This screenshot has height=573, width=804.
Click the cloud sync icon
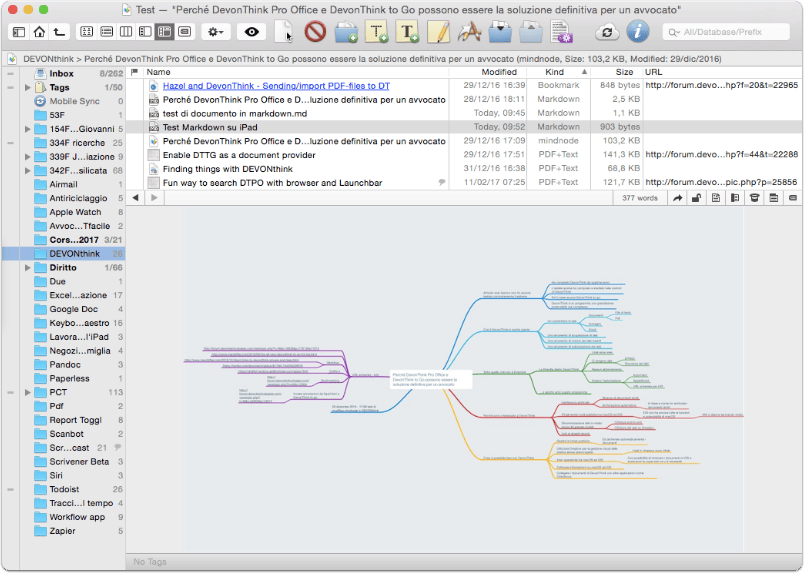[x=607, y=32]
